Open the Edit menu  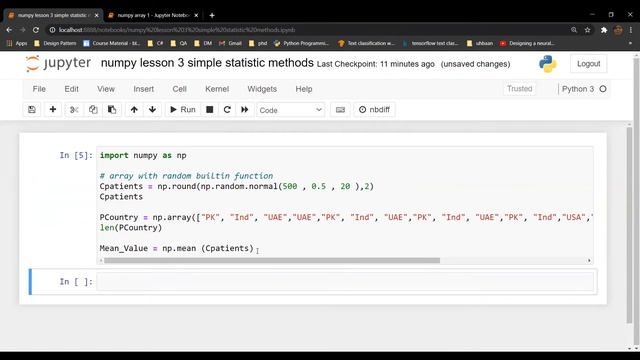tap(71, 89)
